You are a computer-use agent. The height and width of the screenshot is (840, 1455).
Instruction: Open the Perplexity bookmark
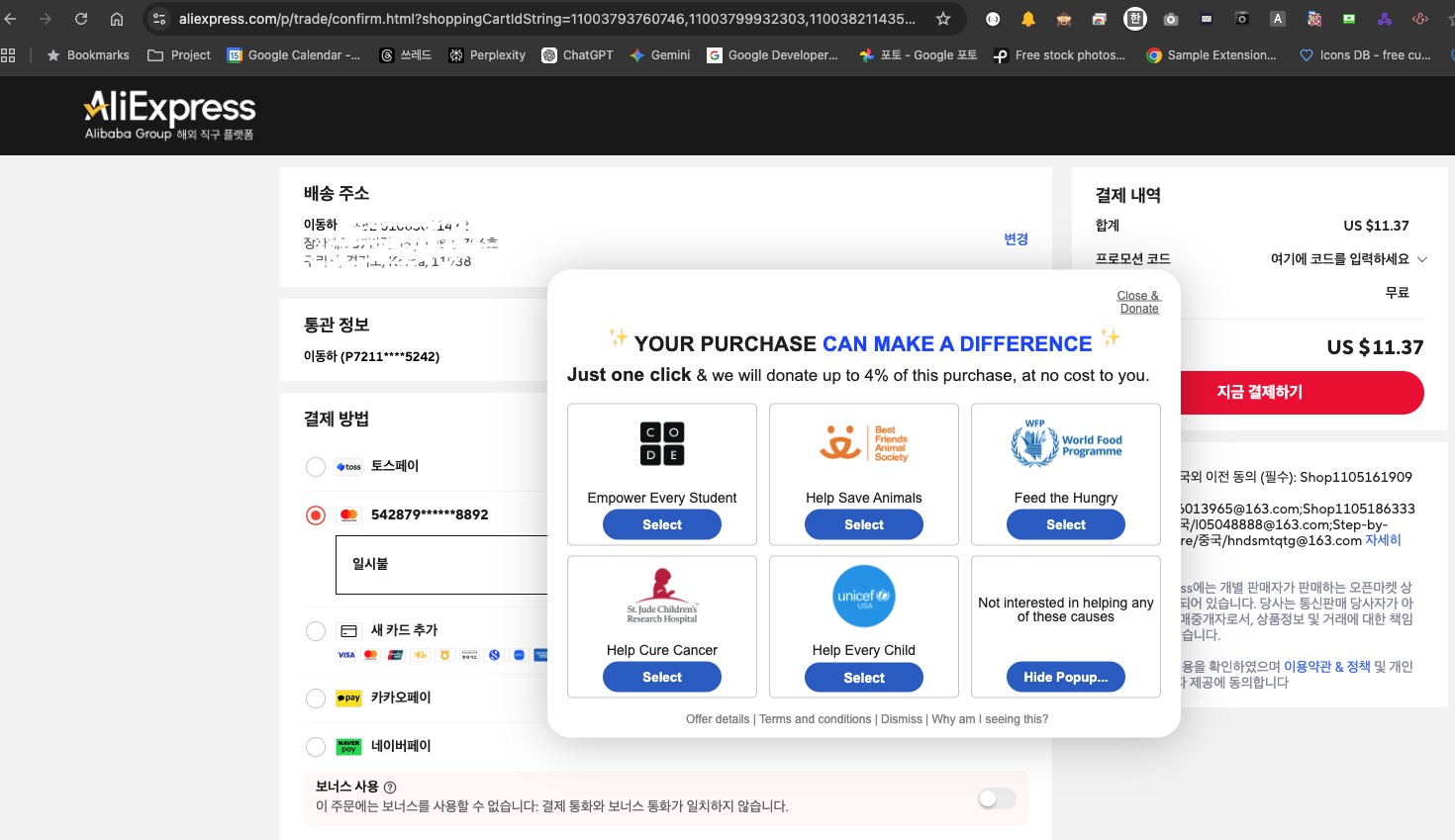[x=487, y=55]
